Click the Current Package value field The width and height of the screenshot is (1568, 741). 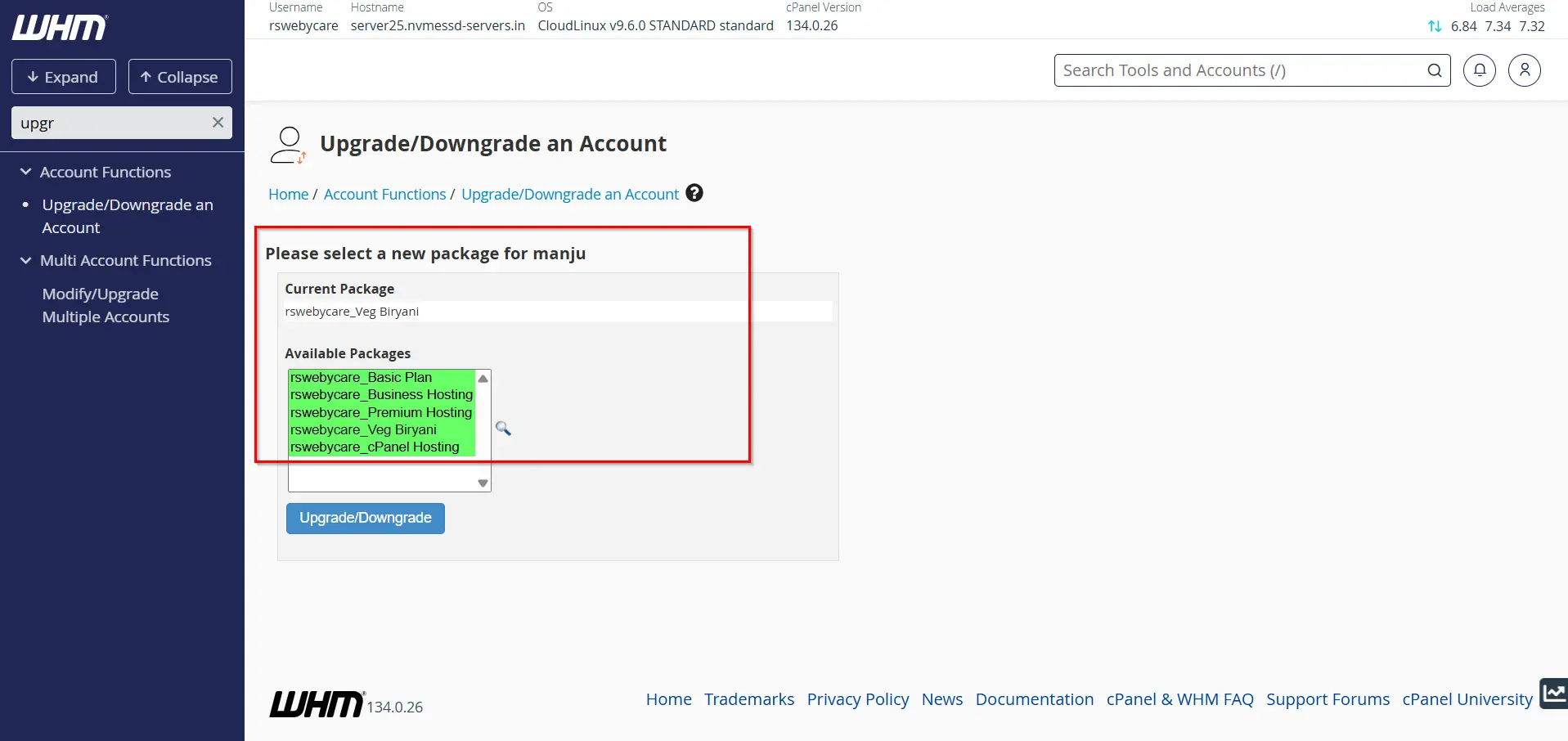[556, 312]
